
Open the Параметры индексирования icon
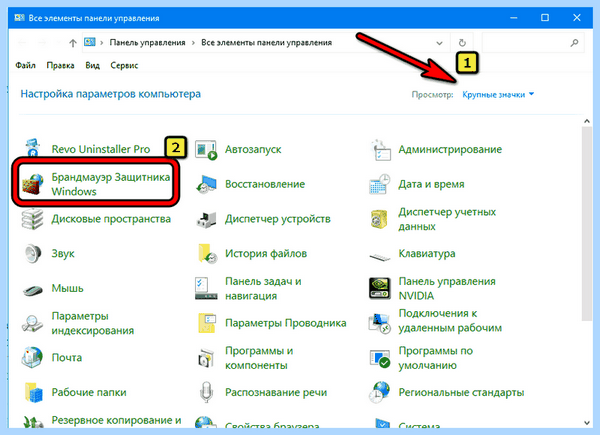pyautogui.click(x=33, y=323)
